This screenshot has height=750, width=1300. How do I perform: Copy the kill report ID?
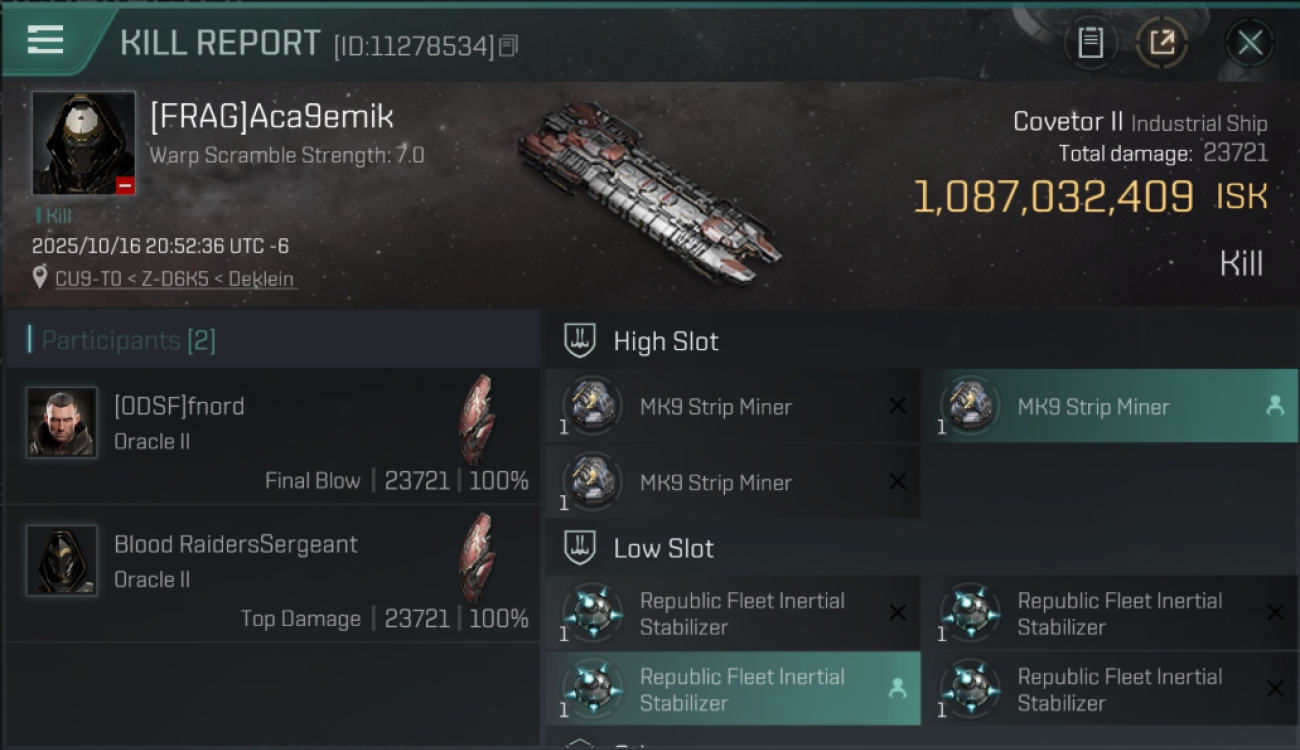[x=509, y=46]
